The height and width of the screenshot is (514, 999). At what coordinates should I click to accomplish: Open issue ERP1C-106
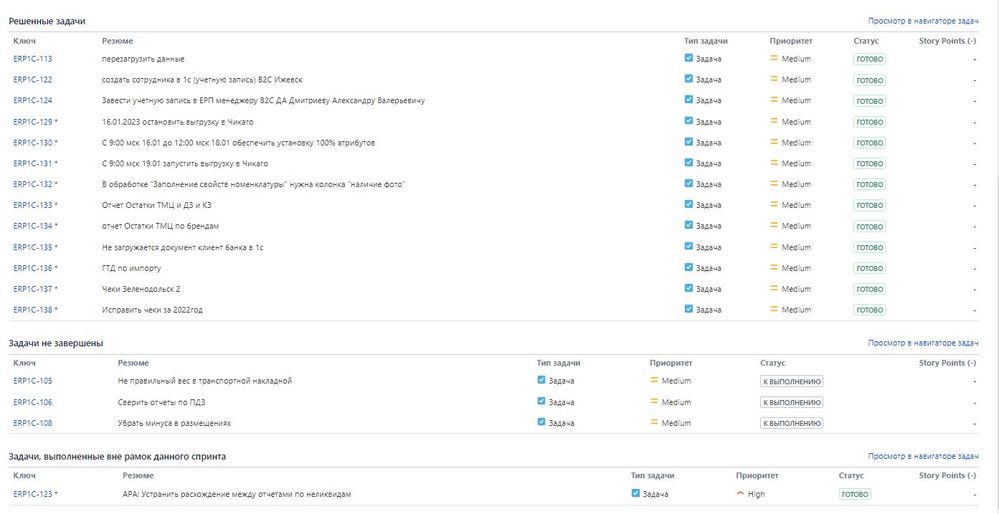32,402
